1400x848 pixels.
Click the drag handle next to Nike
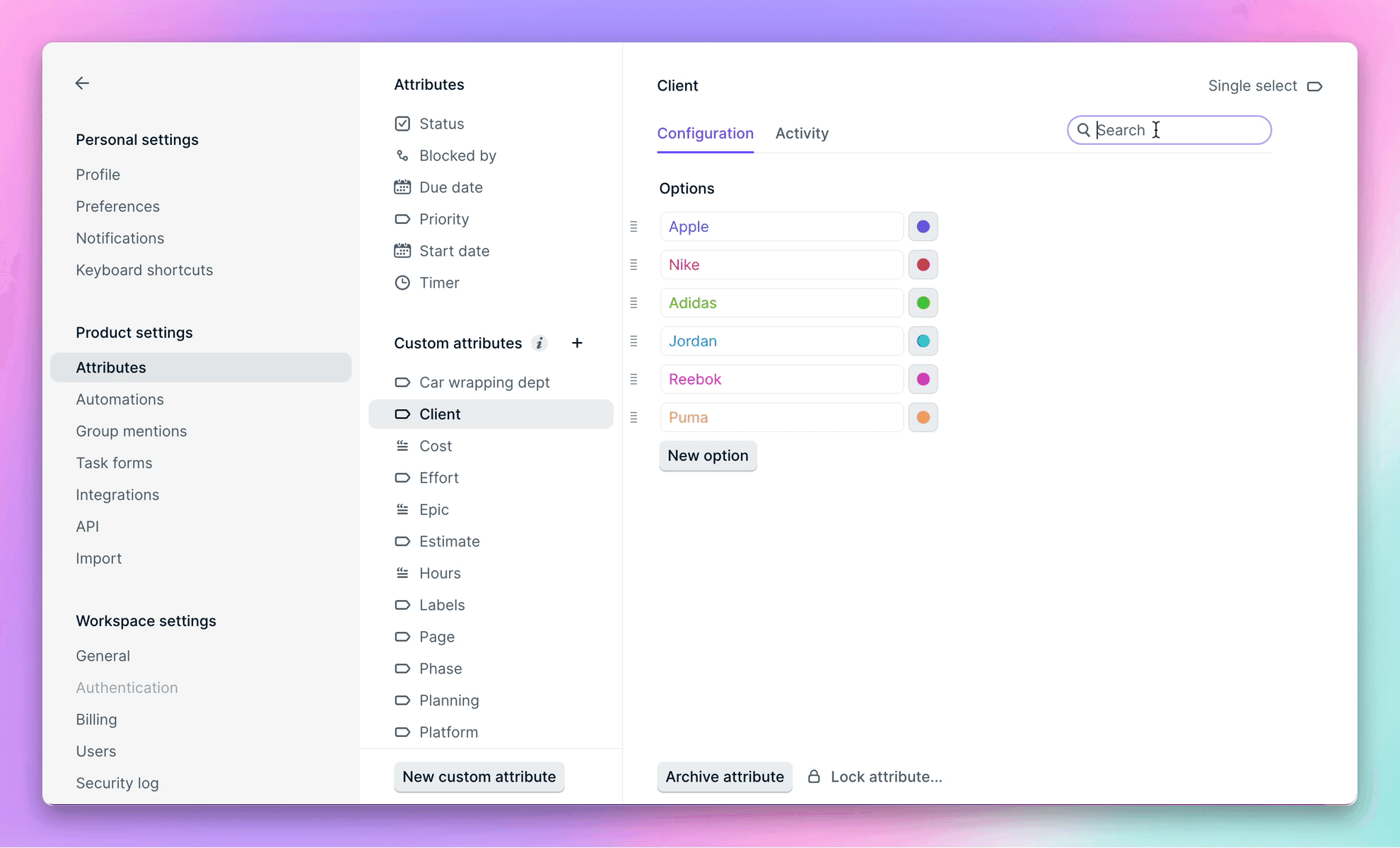(634, 265)
